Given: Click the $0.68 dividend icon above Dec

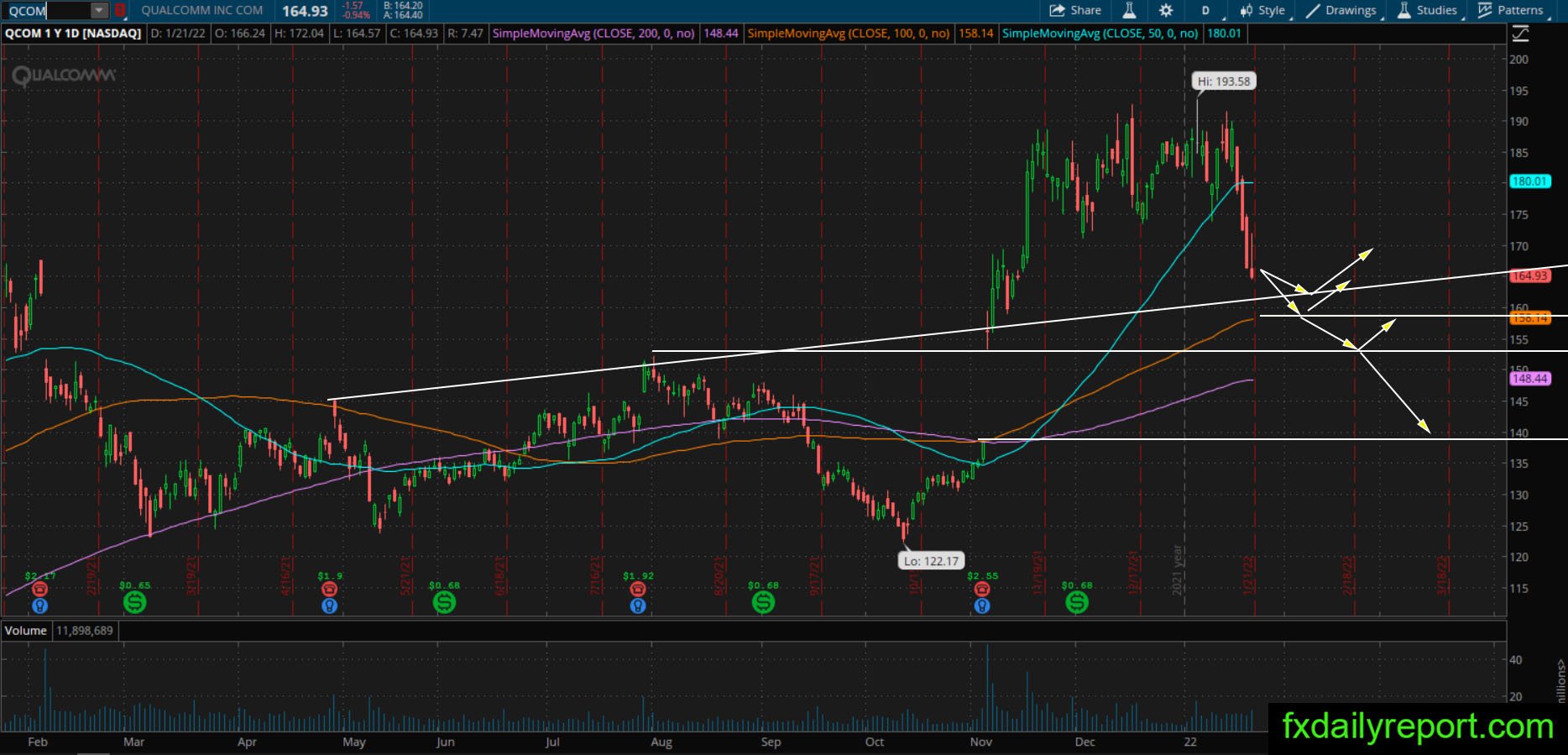Looking at the screenshot, I should (x=1077, y=601).
